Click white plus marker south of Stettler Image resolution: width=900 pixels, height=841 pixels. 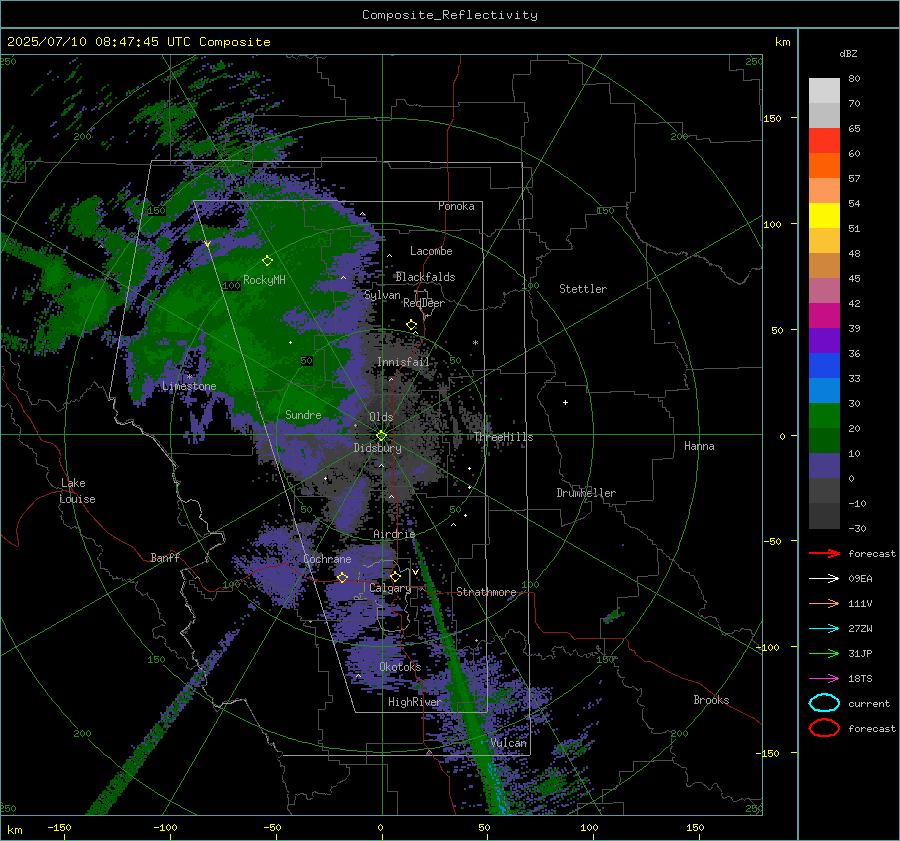pyautogui.click(x=565, y=402)
